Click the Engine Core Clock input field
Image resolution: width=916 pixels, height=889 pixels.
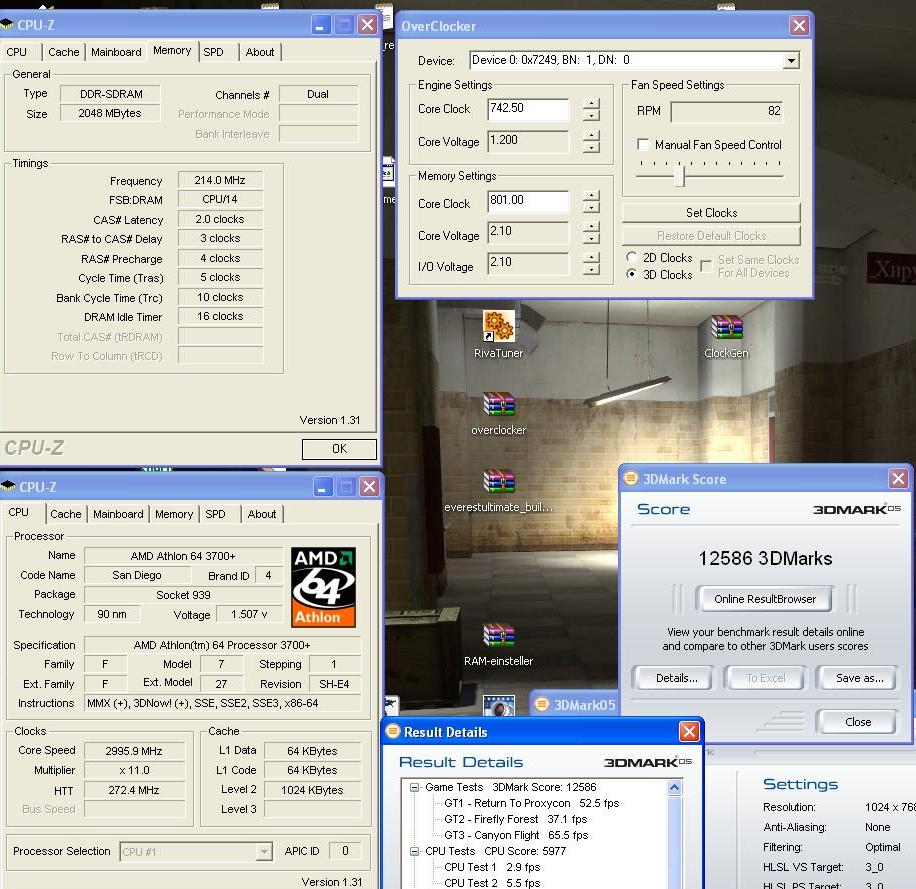tap(528, 109)
